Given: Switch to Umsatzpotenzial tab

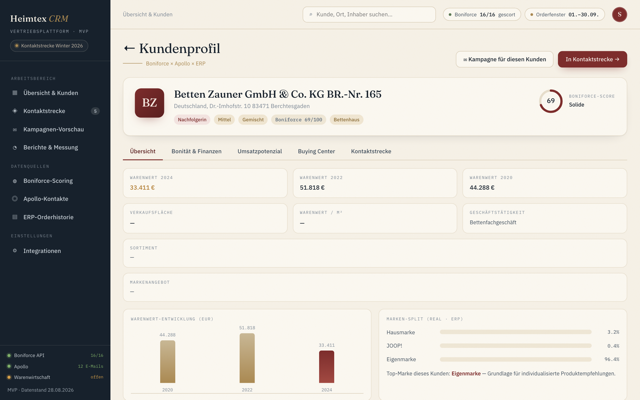Looking at the screenshot, I should (260, 151).
